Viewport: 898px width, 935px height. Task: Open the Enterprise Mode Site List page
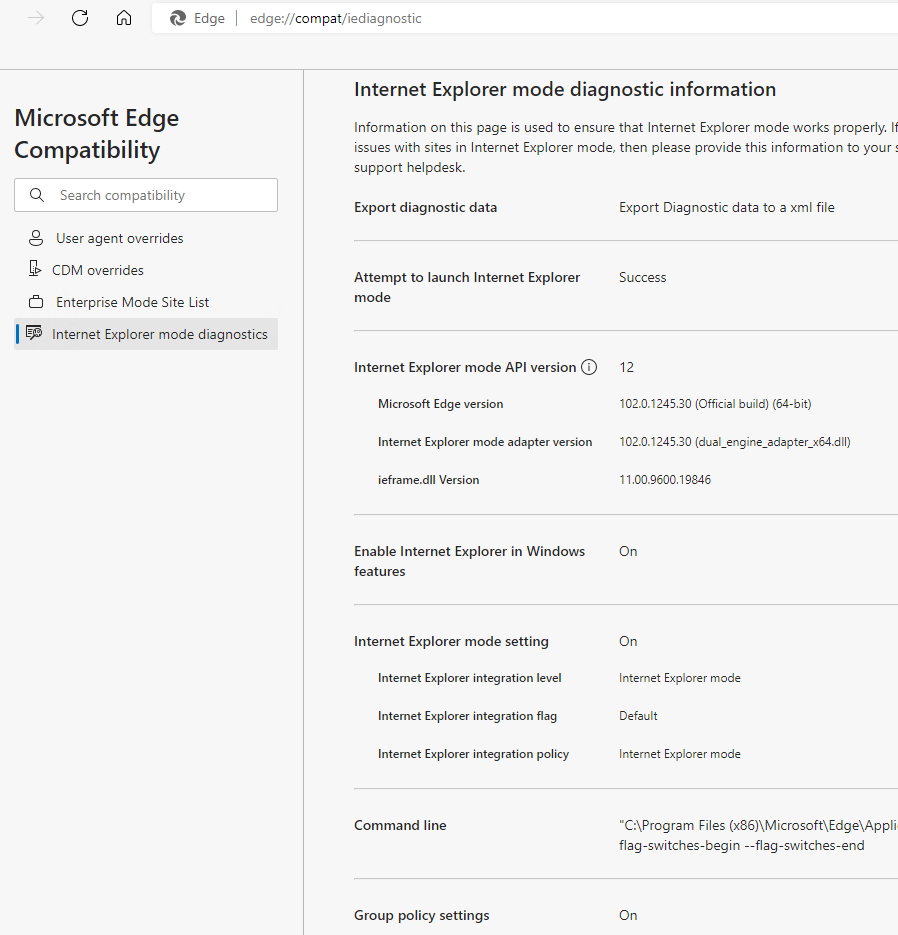[132, 302]
